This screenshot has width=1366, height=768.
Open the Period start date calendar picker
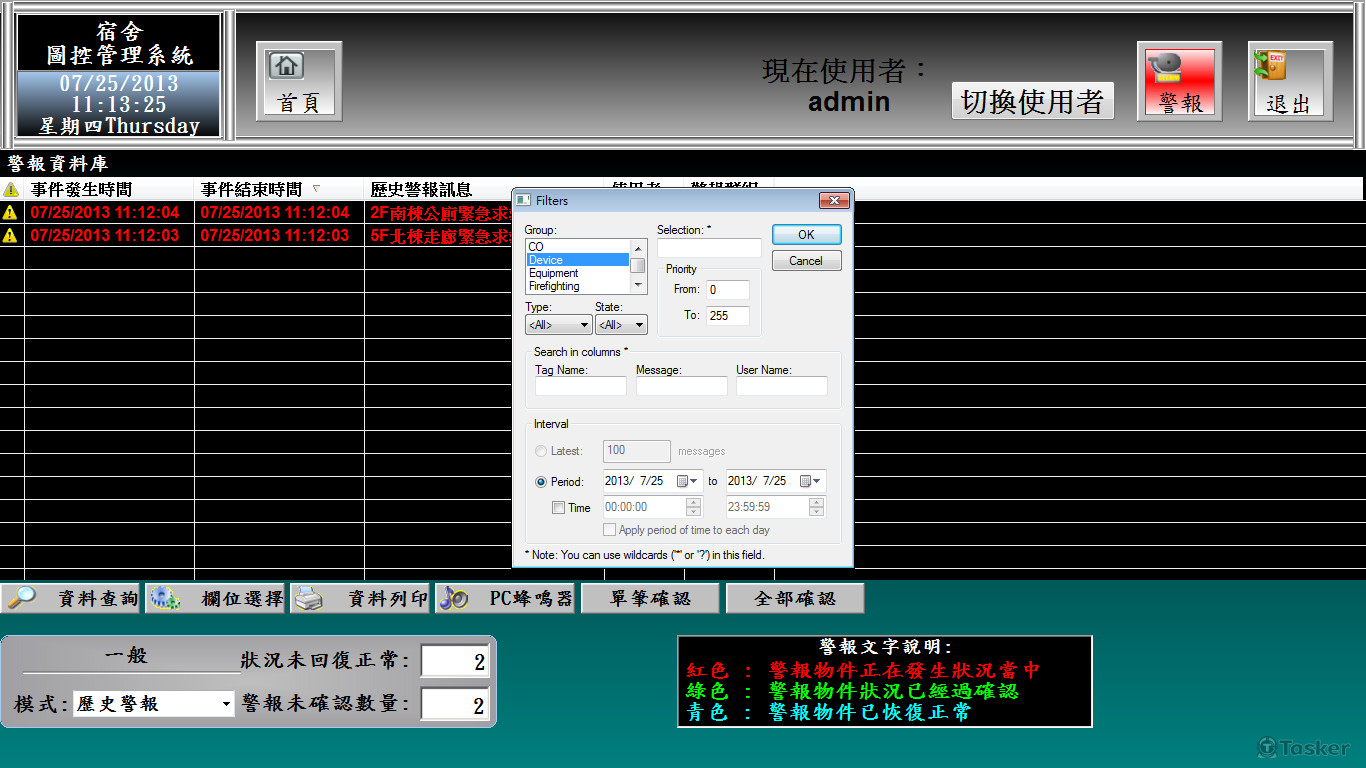tap(686, 481)
